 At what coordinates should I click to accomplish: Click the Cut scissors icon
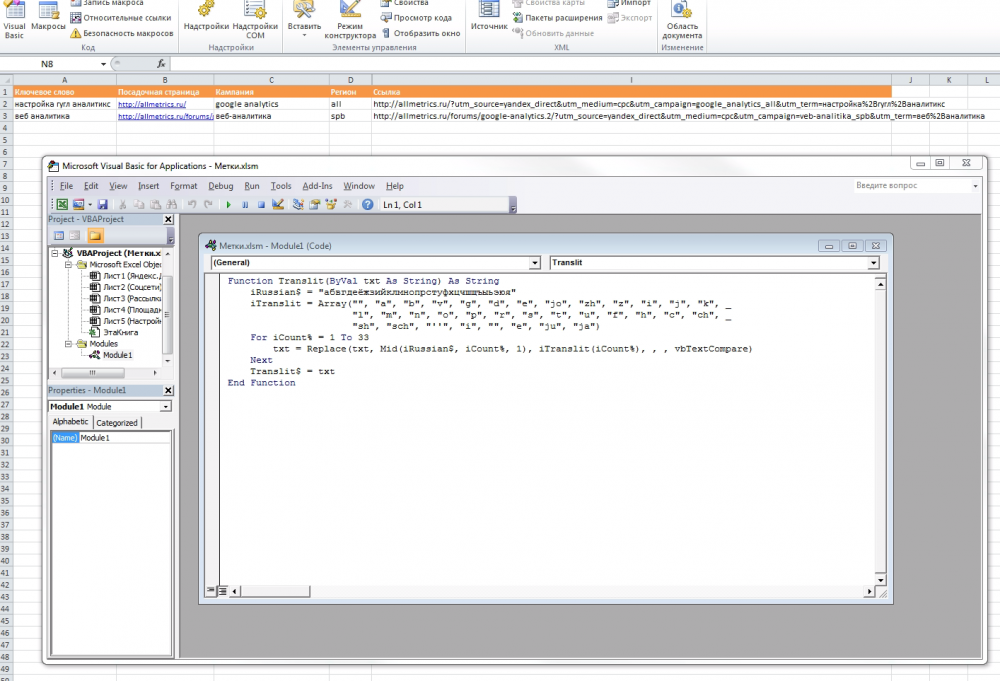tap(122, 205)
